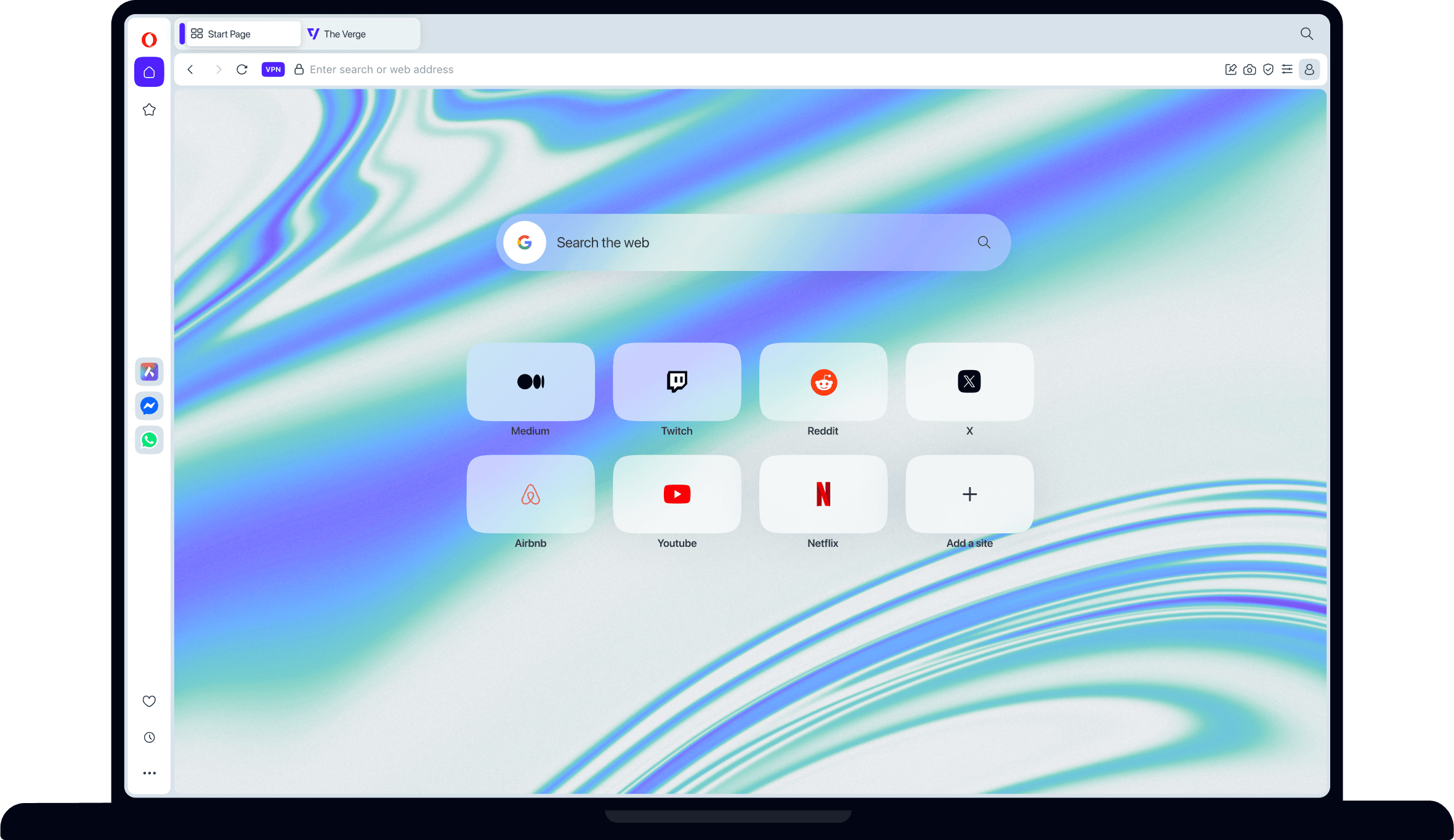The width and height of the screenshot is (1454, 840).
Task: Open the Bookmarks star in the sidebar
Action: [149, 109]
